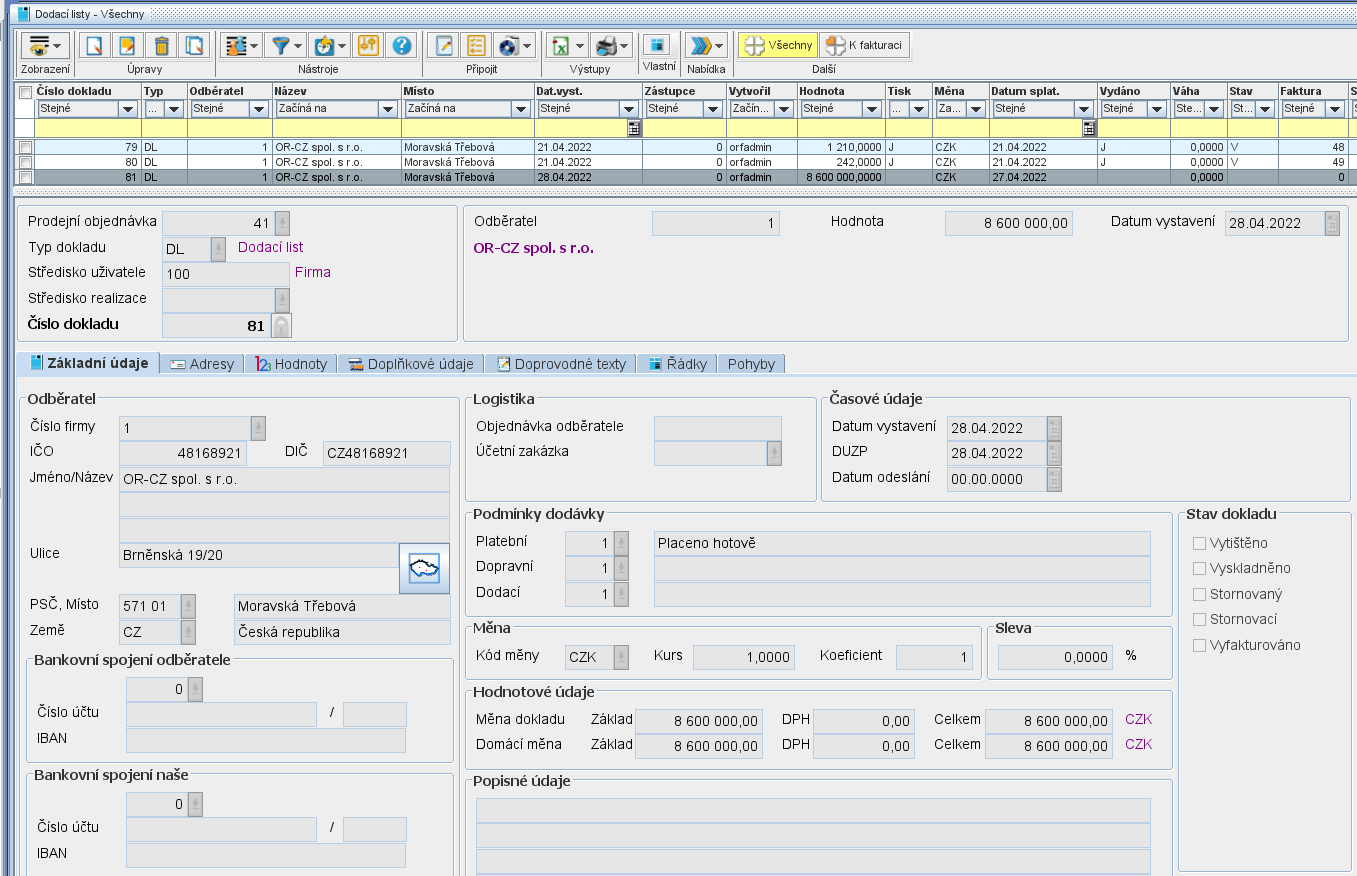Image resolution: width=1357 pixels, height=876 pixels.
Task: Click the blue question mark help icon
Action: point(402,46)
